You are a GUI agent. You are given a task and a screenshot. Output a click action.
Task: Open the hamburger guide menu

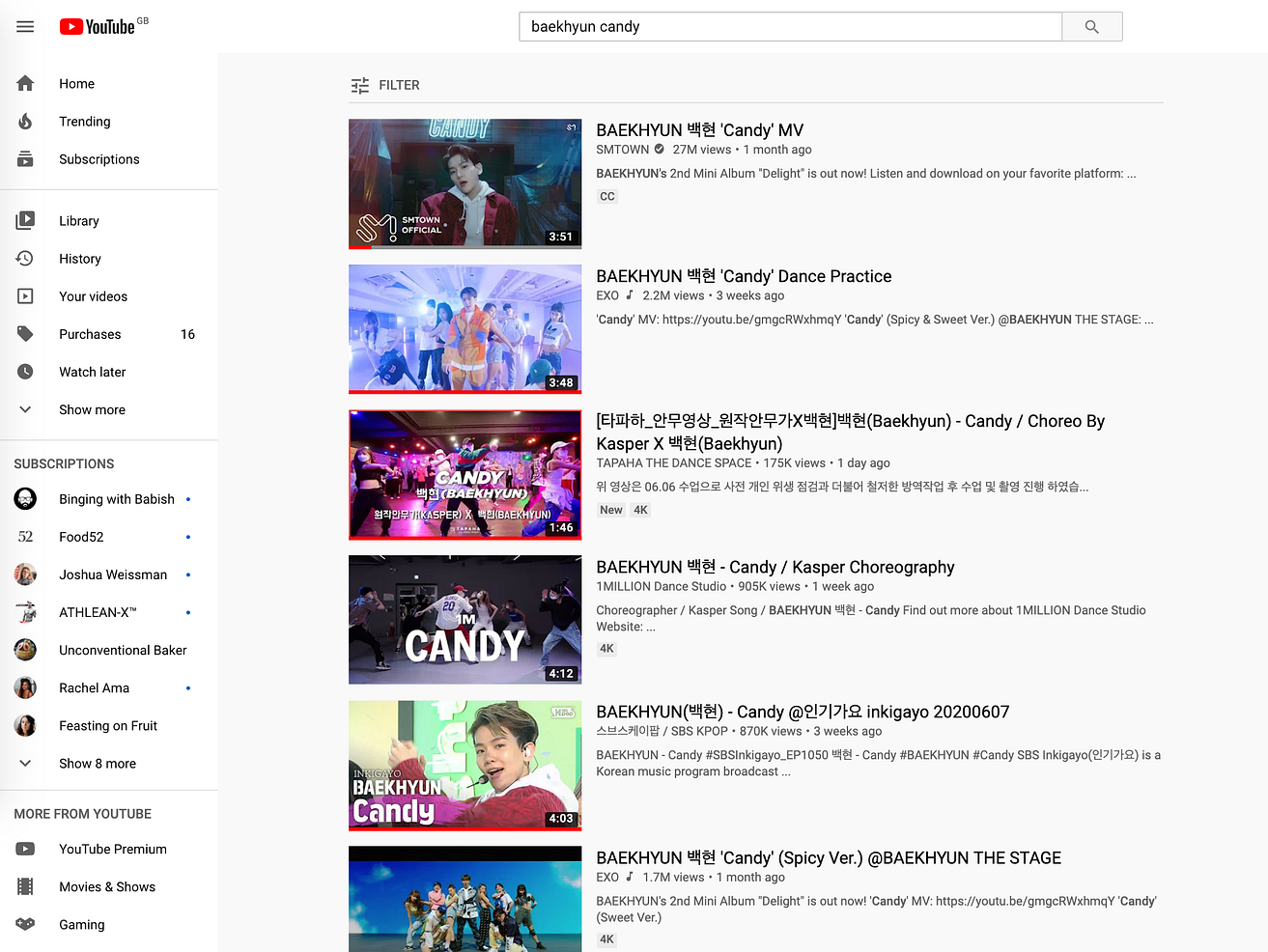click(x=25, y=26)
